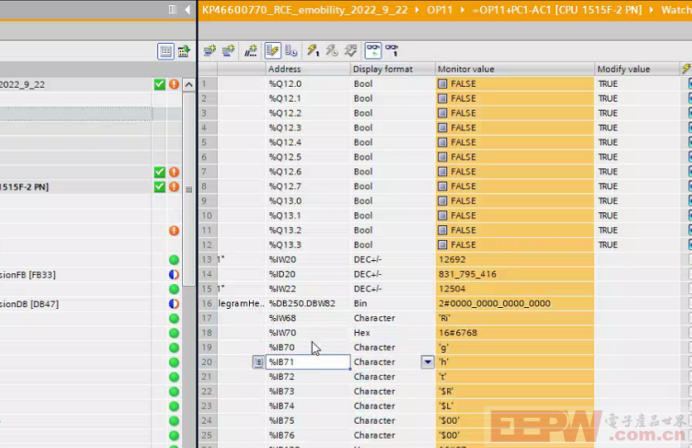Click the Insert row toolbar icon
692x448 pixels.
209,51
